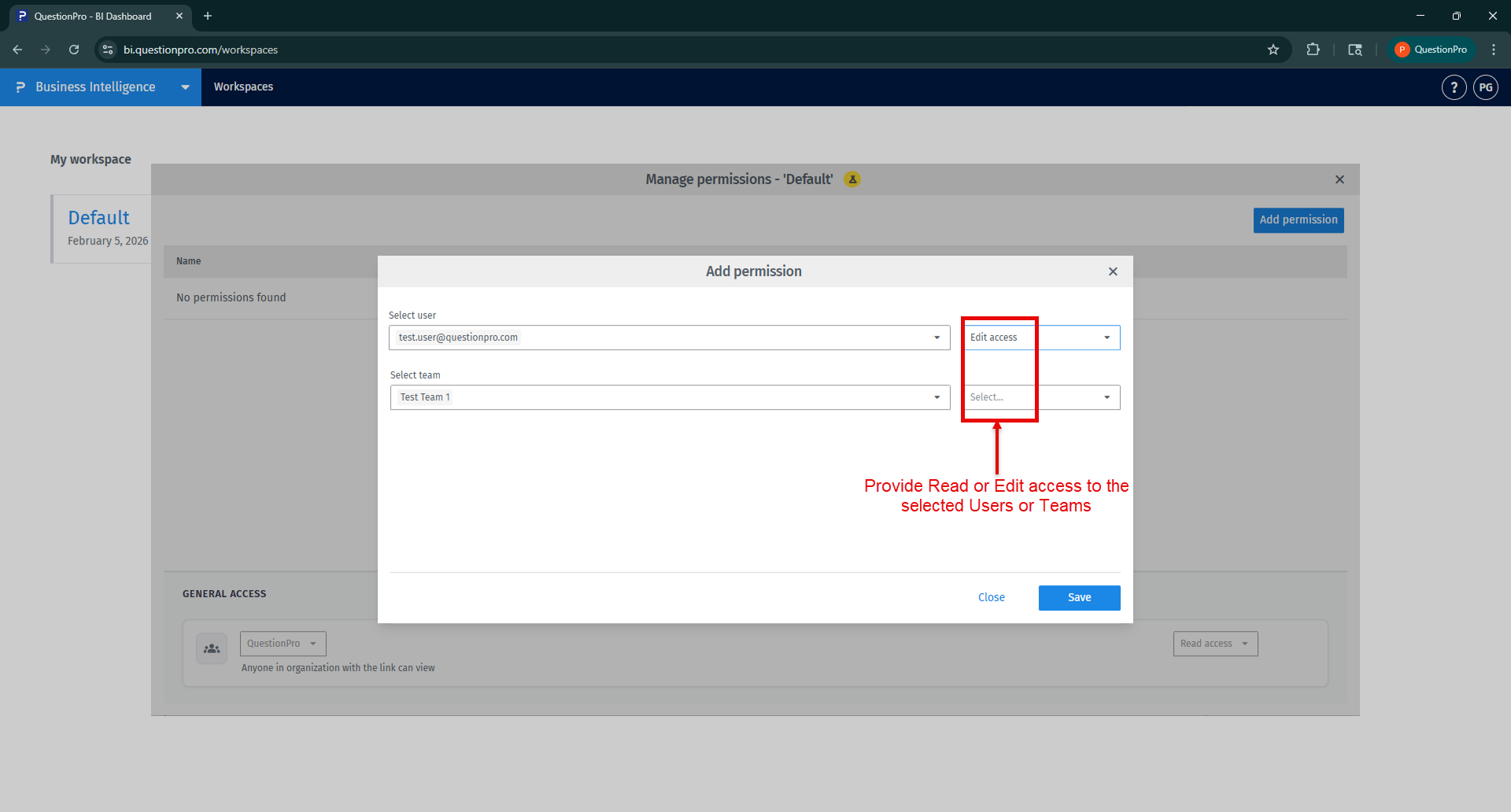Minimize the browser window
This screenshot has width=1511, height=812.
point(1420,16)
